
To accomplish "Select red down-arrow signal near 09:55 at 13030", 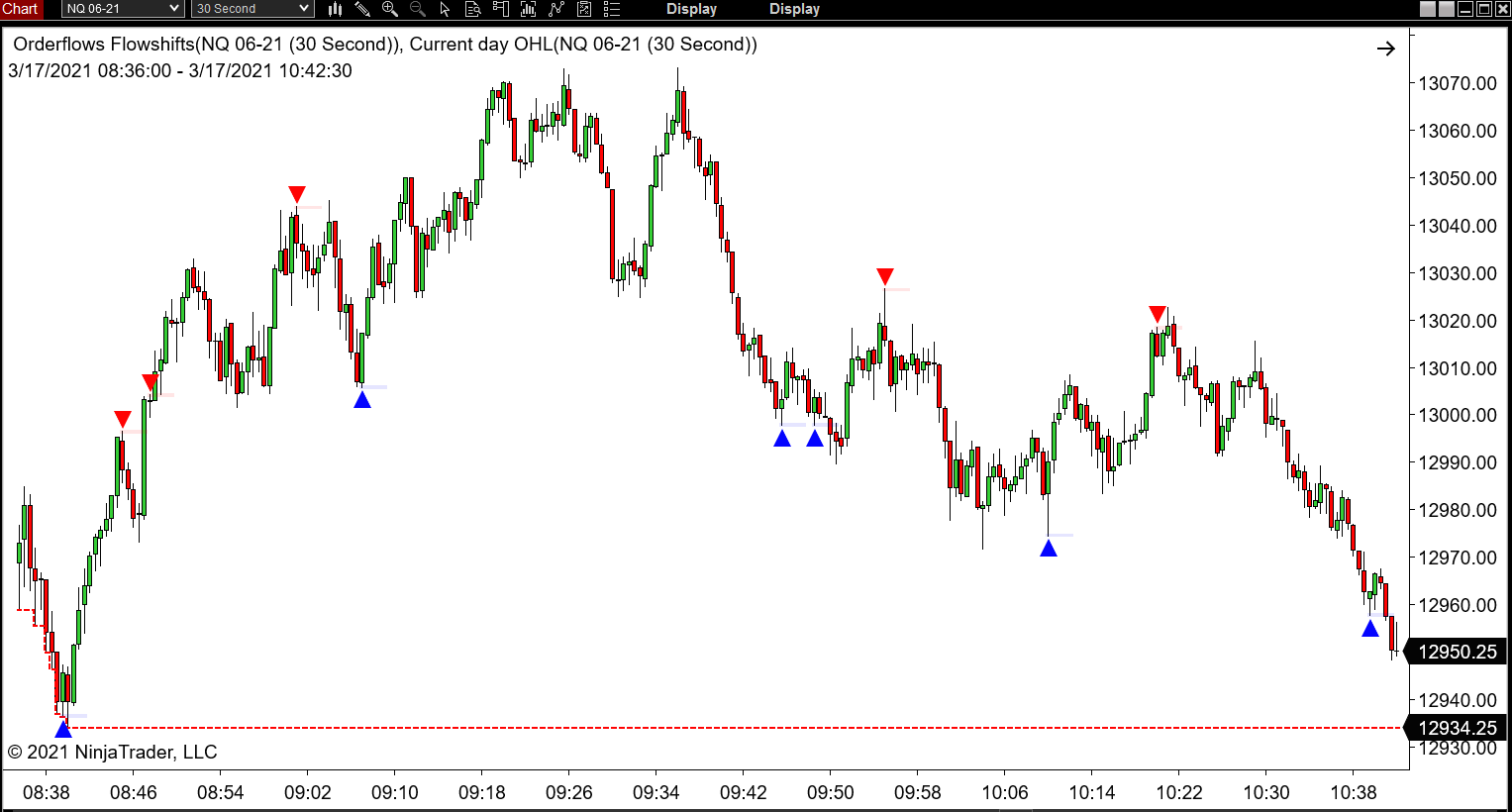I will coord(885,276).
